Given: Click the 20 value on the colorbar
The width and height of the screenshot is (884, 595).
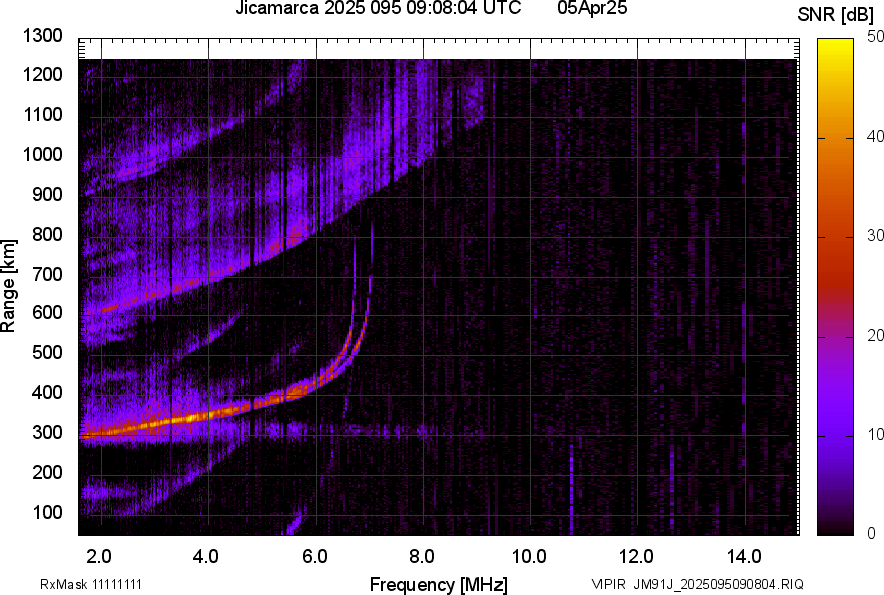Looking at the screenshot, I should pos(875,335).
